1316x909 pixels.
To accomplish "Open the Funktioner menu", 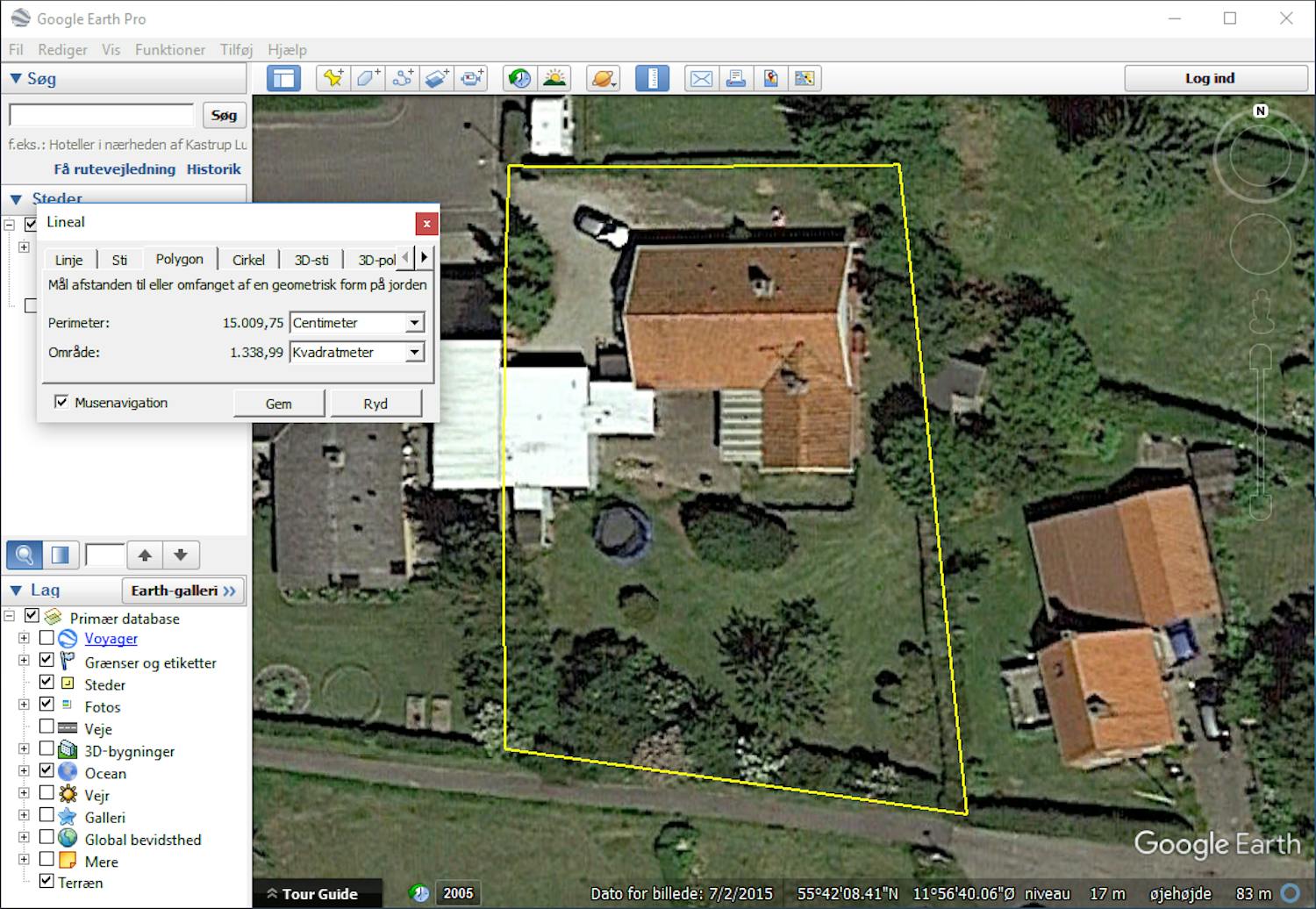I will [x=169, y=50].
